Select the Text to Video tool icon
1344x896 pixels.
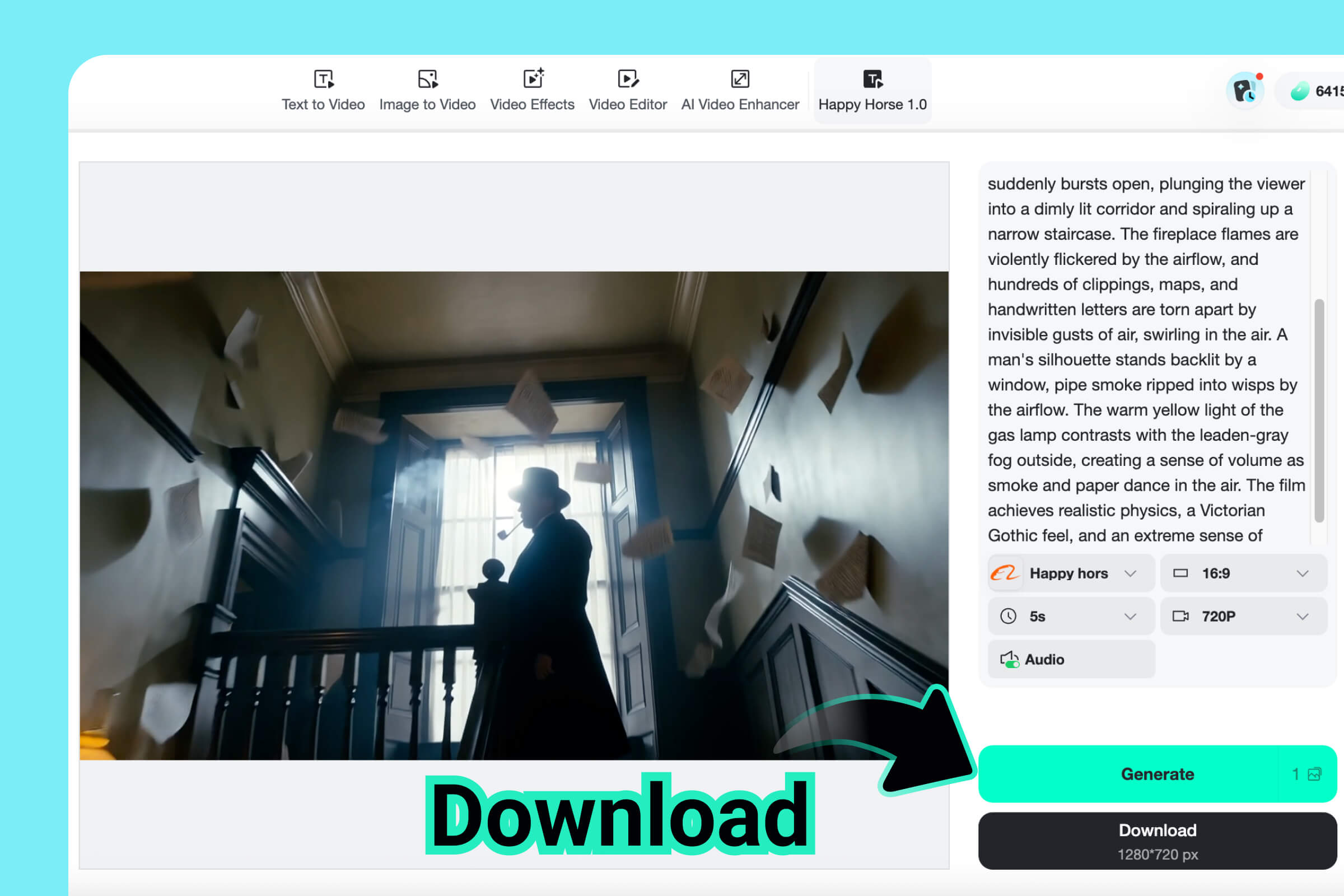coord(324,78)
